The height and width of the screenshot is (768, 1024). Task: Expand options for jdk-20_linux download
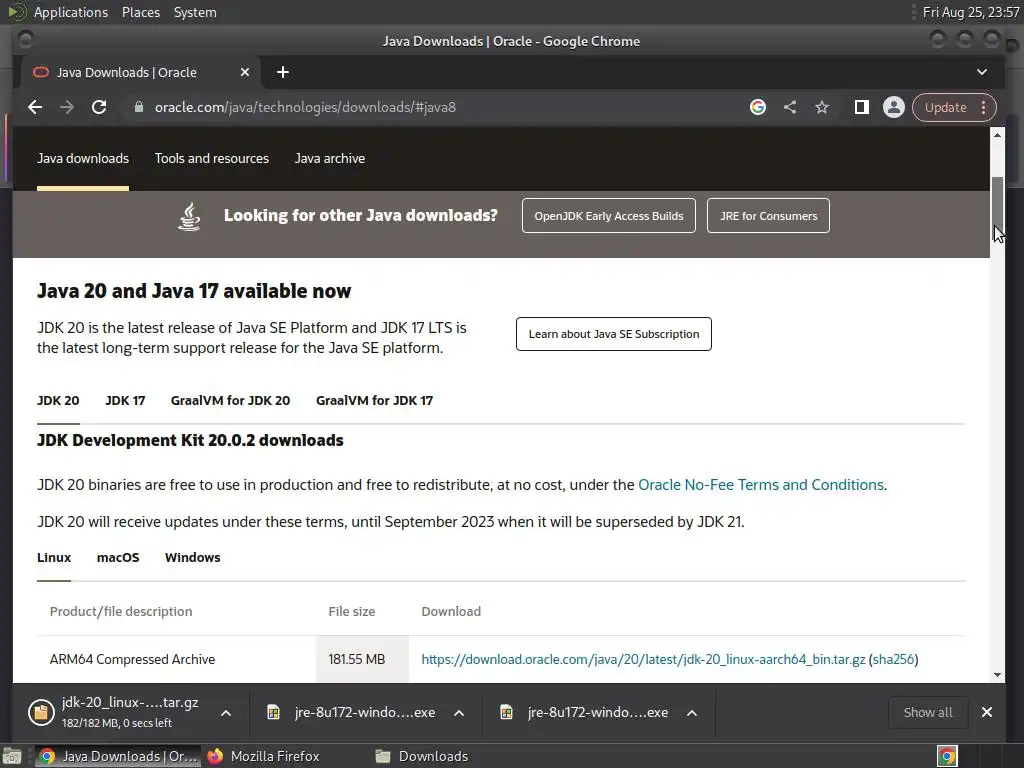[226, 713]
